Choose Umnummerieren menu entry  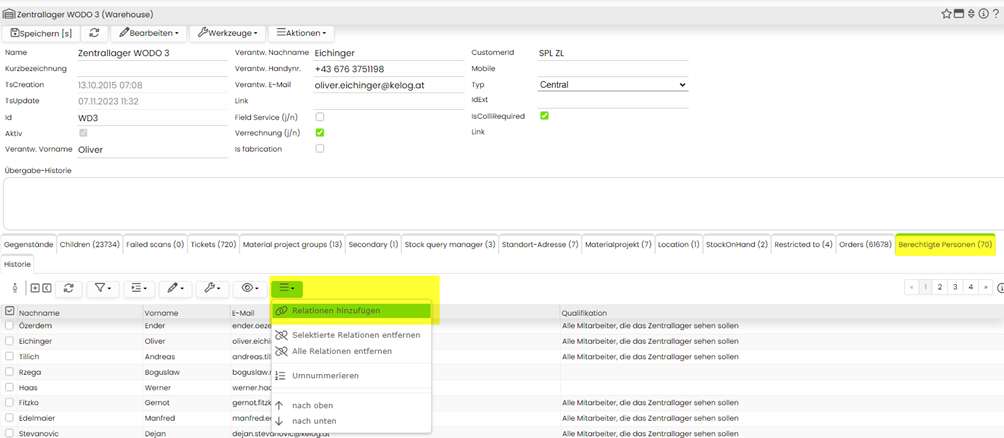(x=352, y=375)
